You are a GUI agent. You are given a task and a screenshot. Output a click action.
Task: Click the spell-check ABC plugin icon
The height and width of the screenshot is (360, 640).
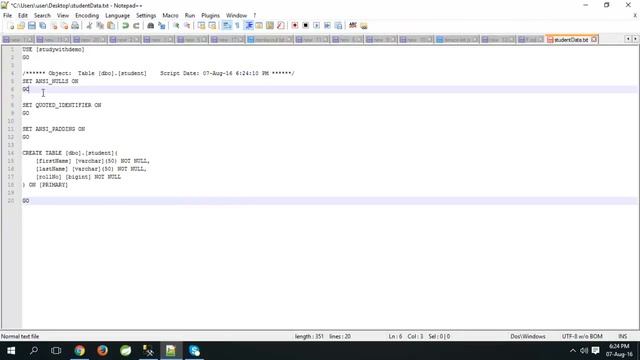click(353, 26)
